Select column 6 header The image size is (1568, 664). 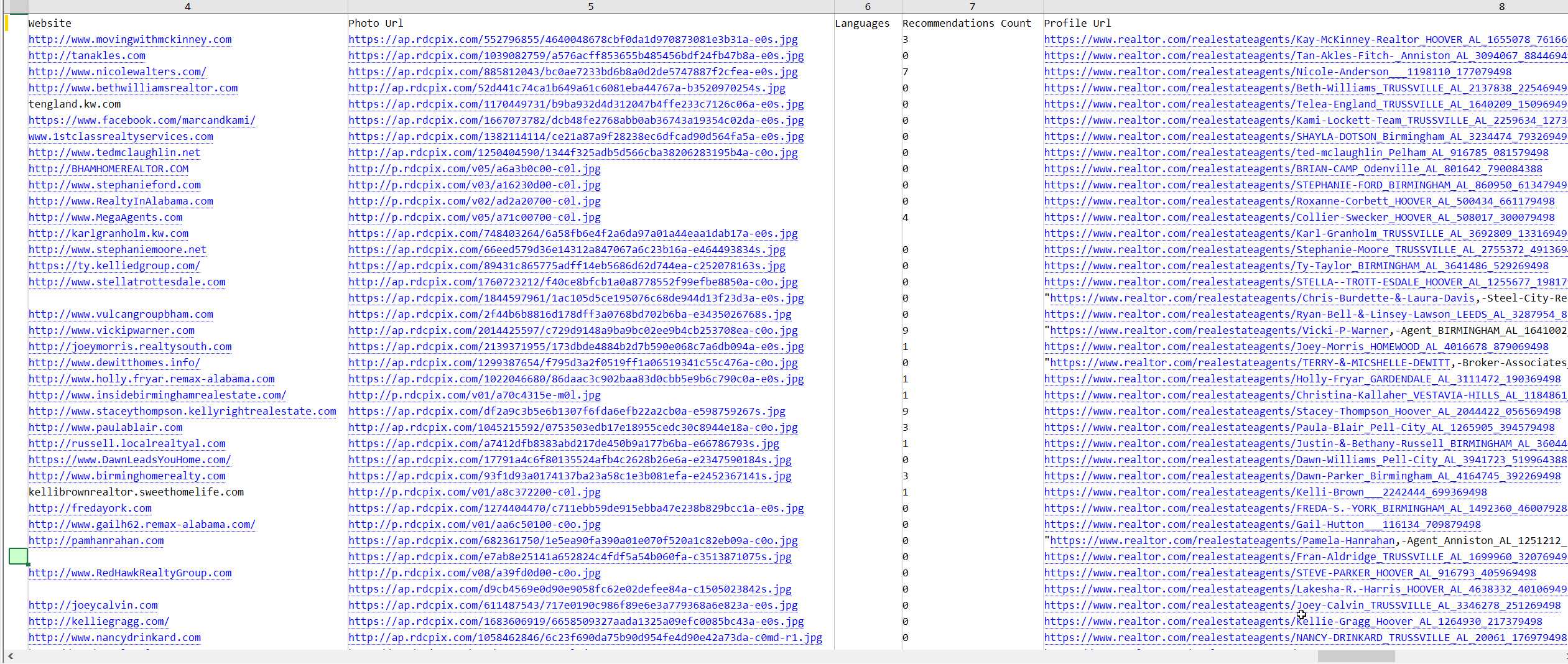click(x=868, y=6)
